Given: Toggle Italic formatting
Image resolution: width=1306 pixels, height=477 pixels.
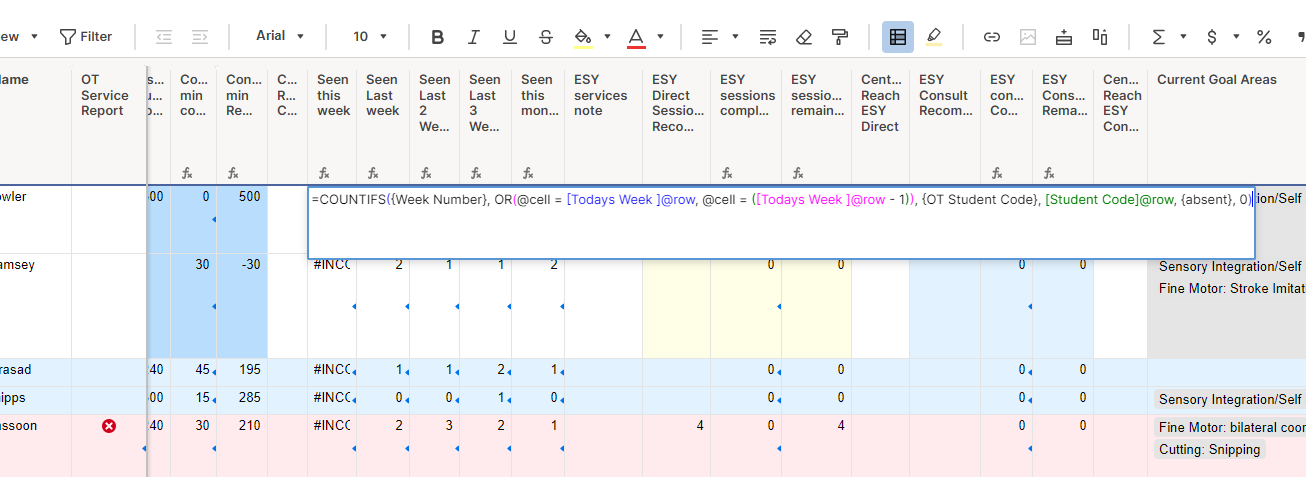Looking at the screenshot, I should tap(473, 37).
